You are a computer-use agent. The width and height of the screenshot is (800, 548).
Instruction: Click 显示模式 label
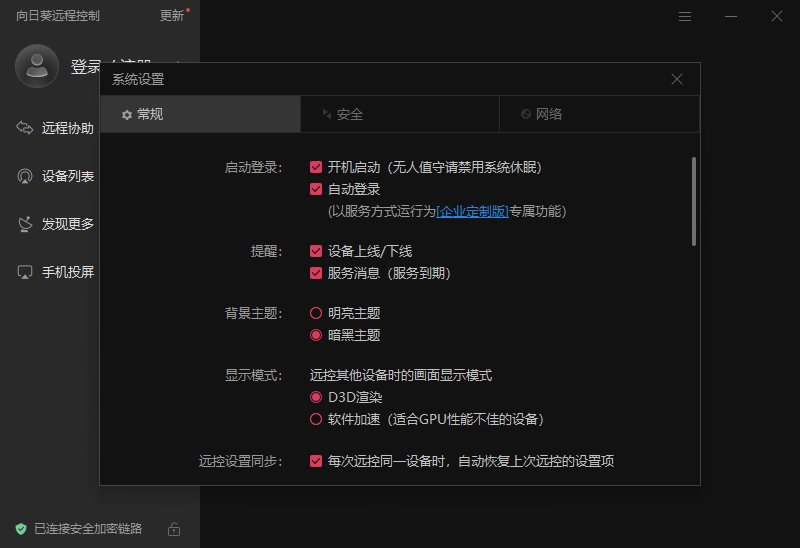coord(253,376)
